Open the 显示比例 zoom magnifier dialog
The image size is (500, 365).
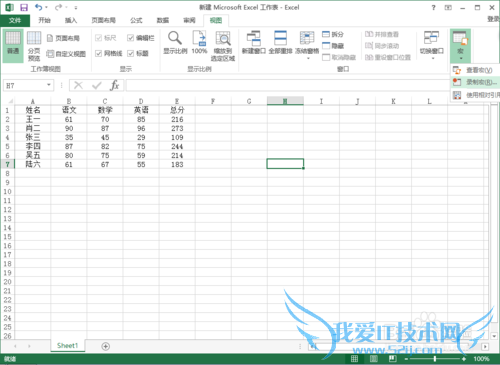(175, 42)
